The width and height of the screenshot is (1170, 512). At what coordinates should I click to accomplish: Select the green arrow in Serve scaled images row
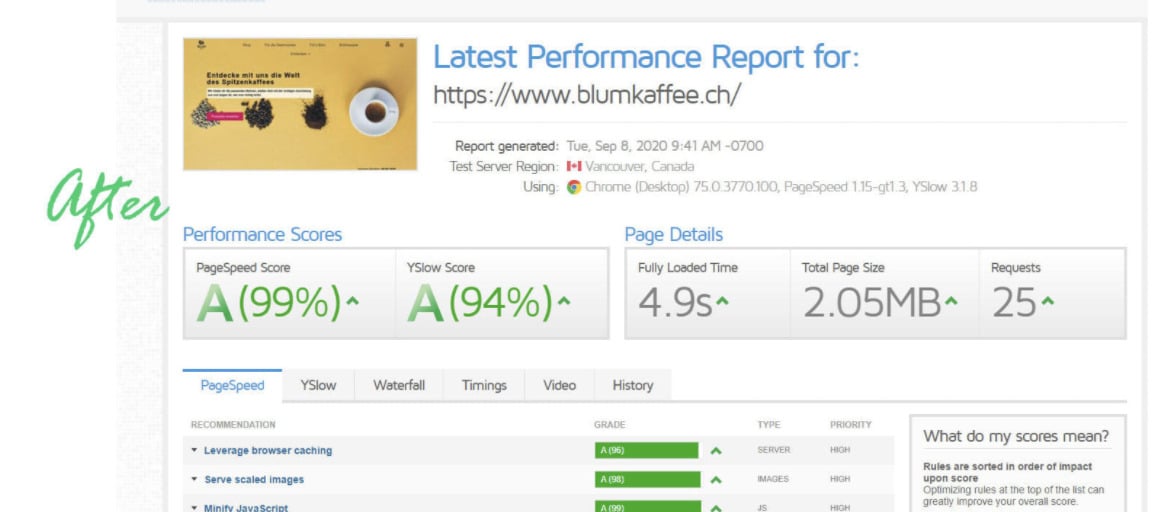point(716,479)
